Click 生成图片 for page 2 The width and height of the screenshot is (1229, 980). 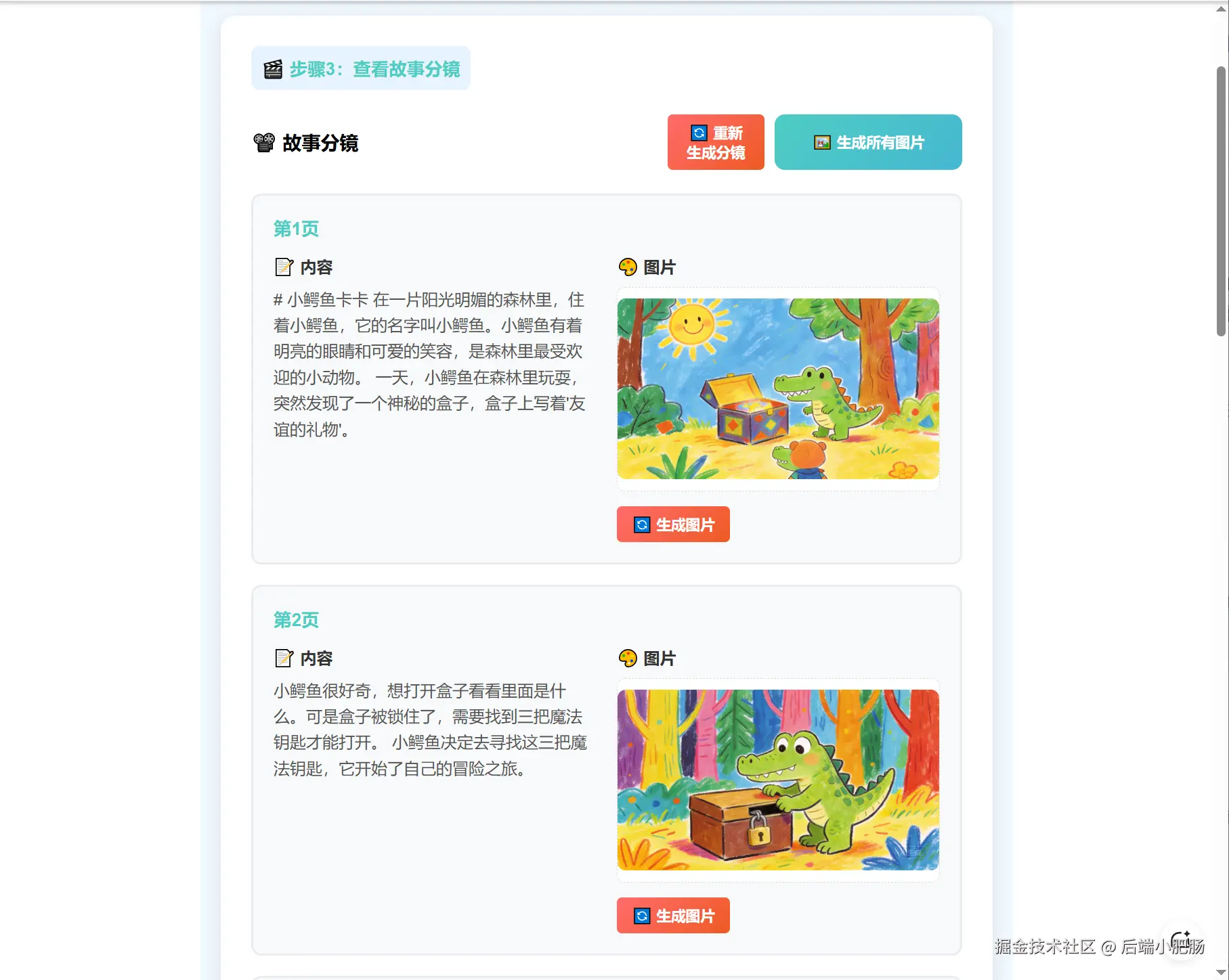click(x=673, y=916)
